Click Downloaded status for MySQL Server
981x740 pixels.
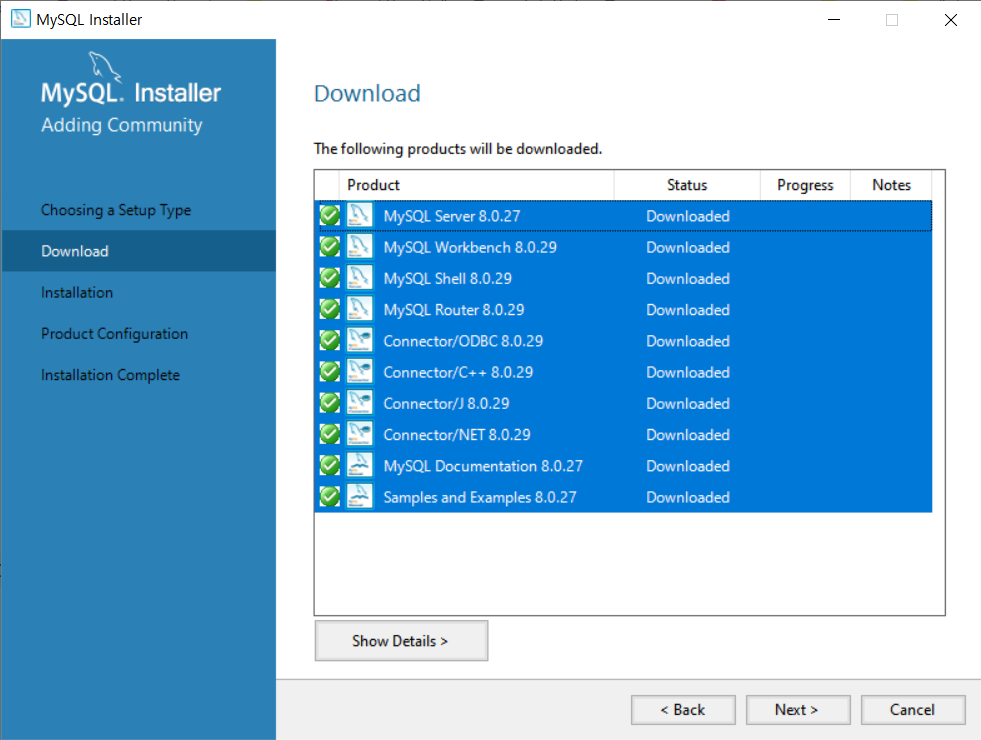[688, 216]
